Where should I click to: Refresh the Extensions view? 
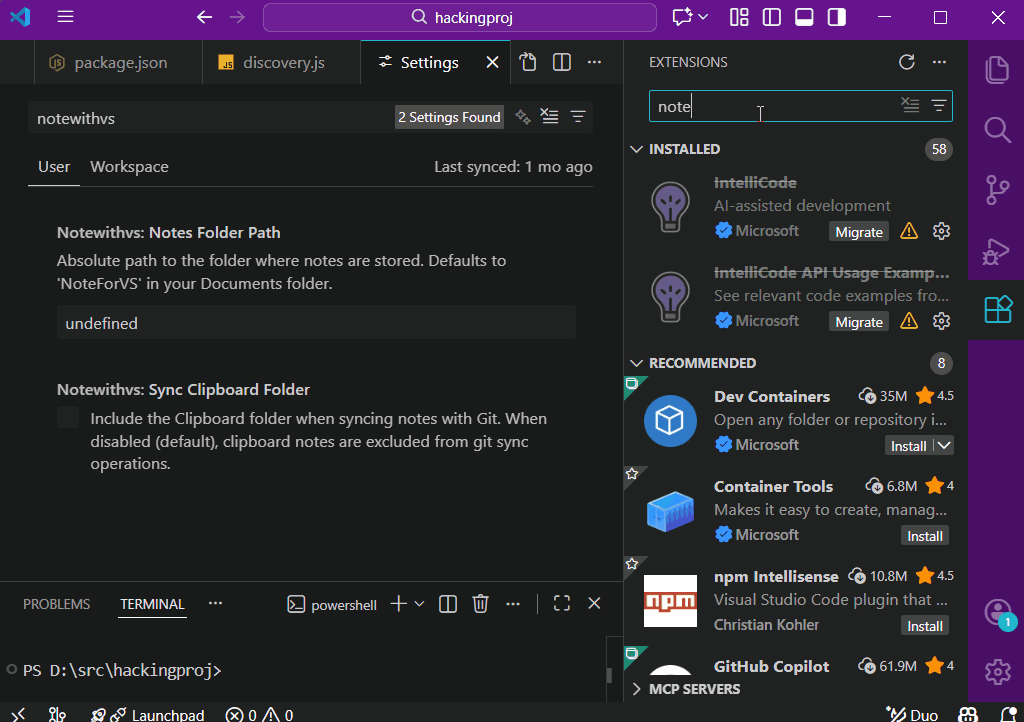click(906, 62)
